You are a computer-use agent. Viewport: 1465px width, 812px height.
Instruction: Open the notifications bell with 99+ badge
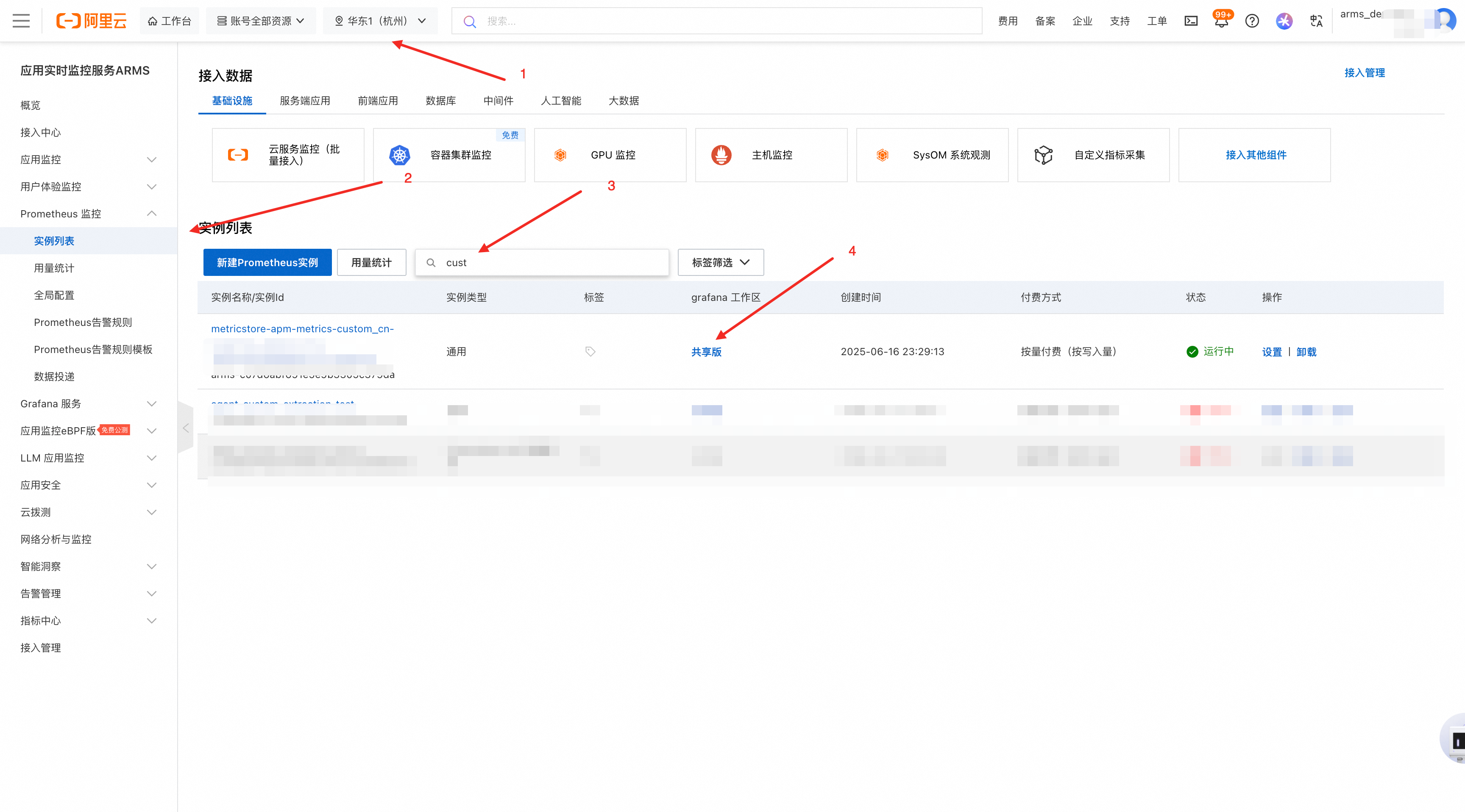(1221, 21)
